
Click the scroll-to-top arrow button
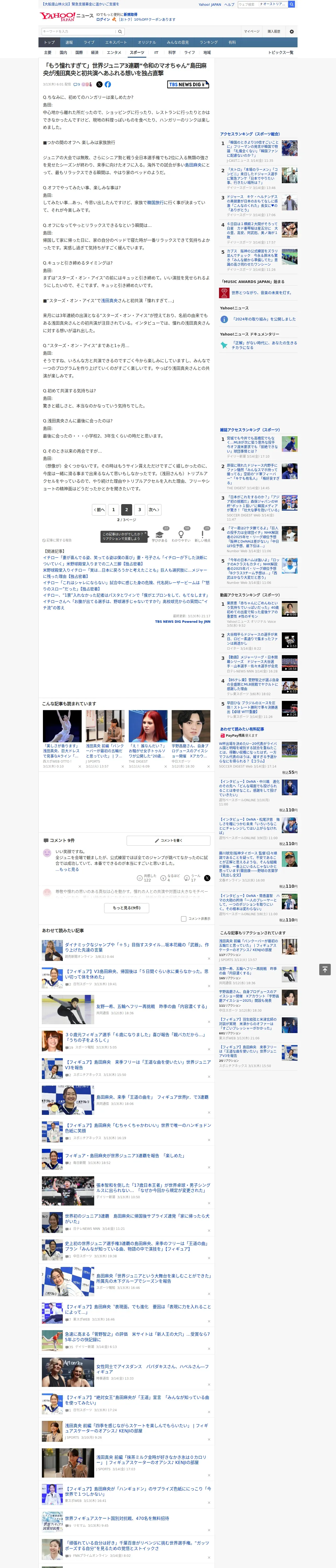click(x=325, y=969)
